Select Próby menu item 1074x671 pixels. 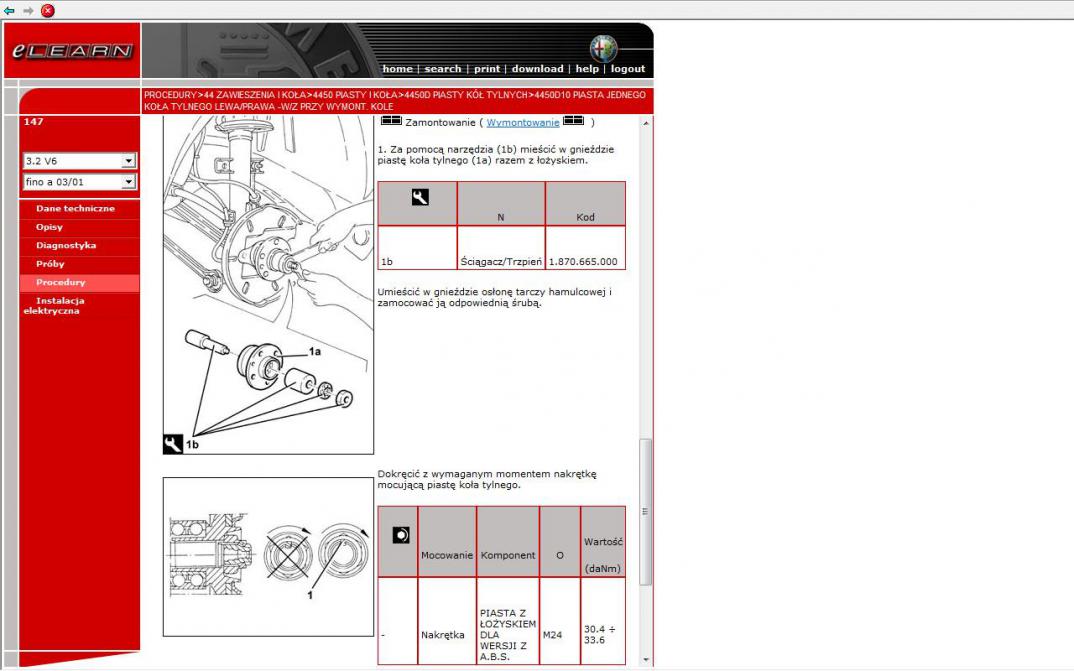[x=50, y=264]
